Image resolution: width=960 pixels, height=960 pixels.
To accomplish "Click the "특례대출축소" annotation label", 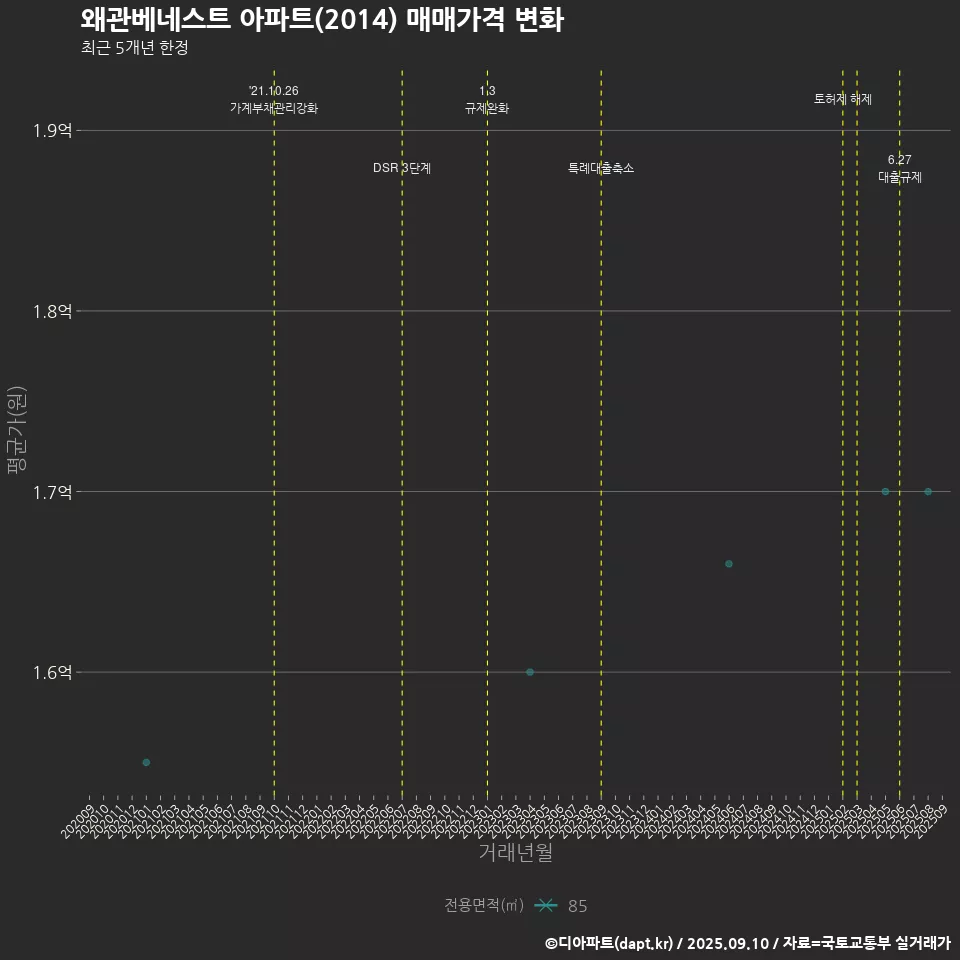I will 601,168.
